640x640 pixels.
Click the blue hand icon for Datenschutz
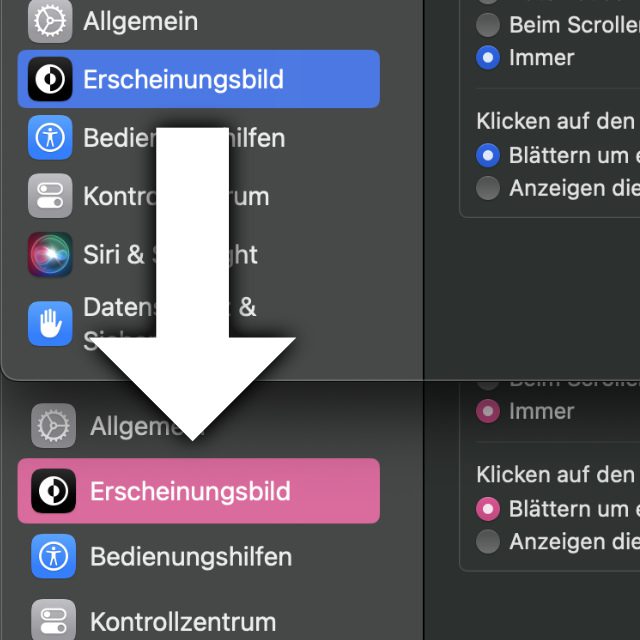50,324
